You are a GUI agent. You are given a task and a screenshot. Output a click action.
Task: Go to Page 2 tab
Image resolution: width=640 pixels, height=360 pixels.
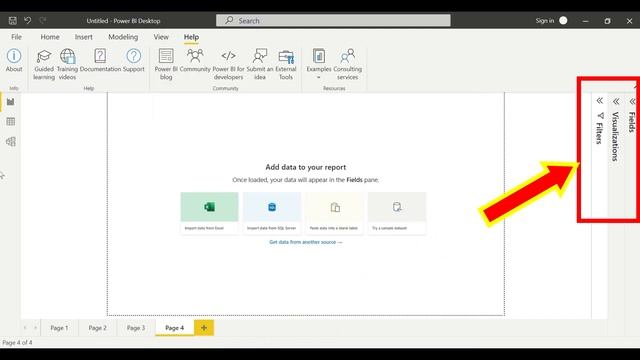click(x=98, y=328)
